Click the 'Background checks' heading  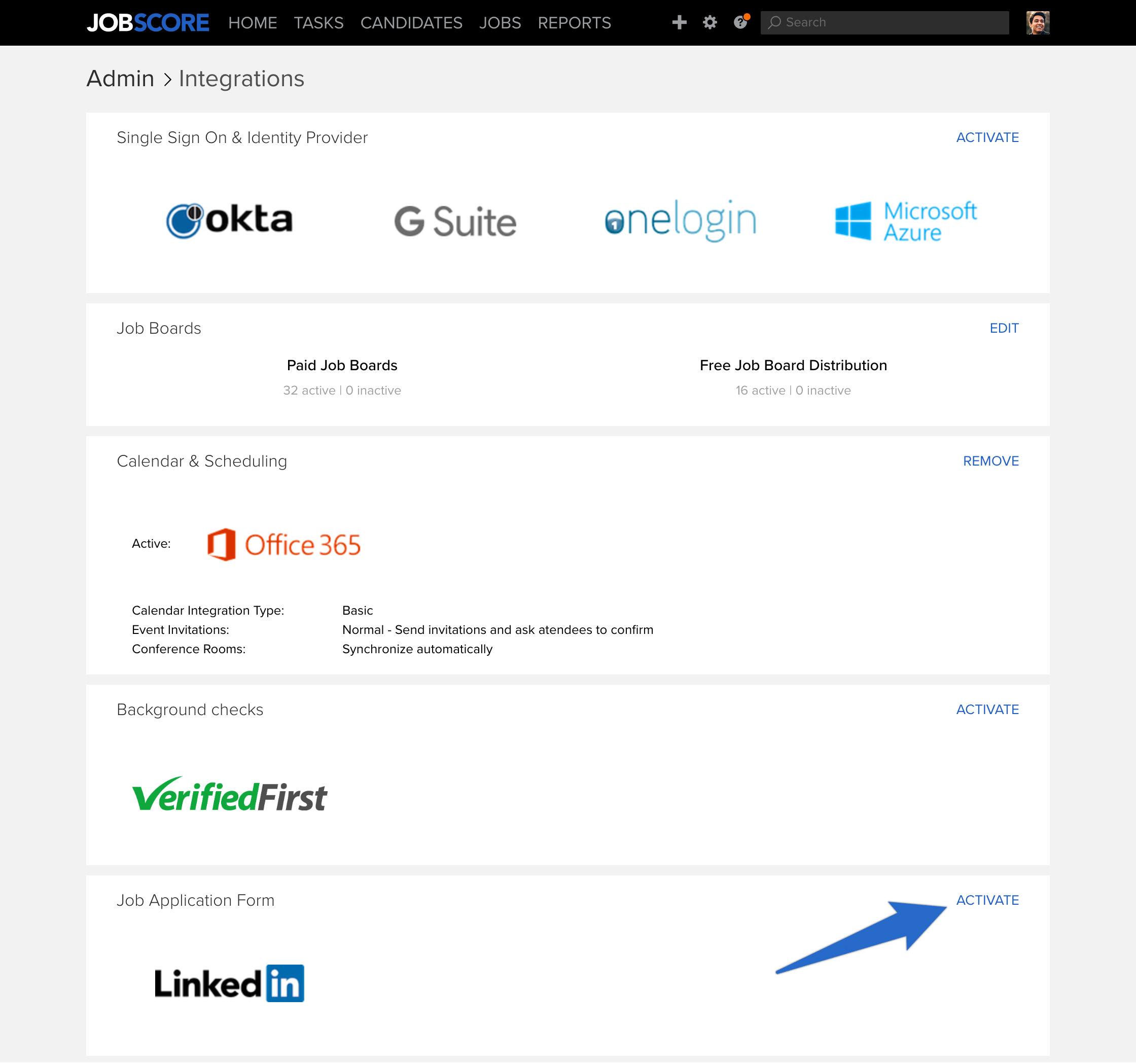pos(190,710)
